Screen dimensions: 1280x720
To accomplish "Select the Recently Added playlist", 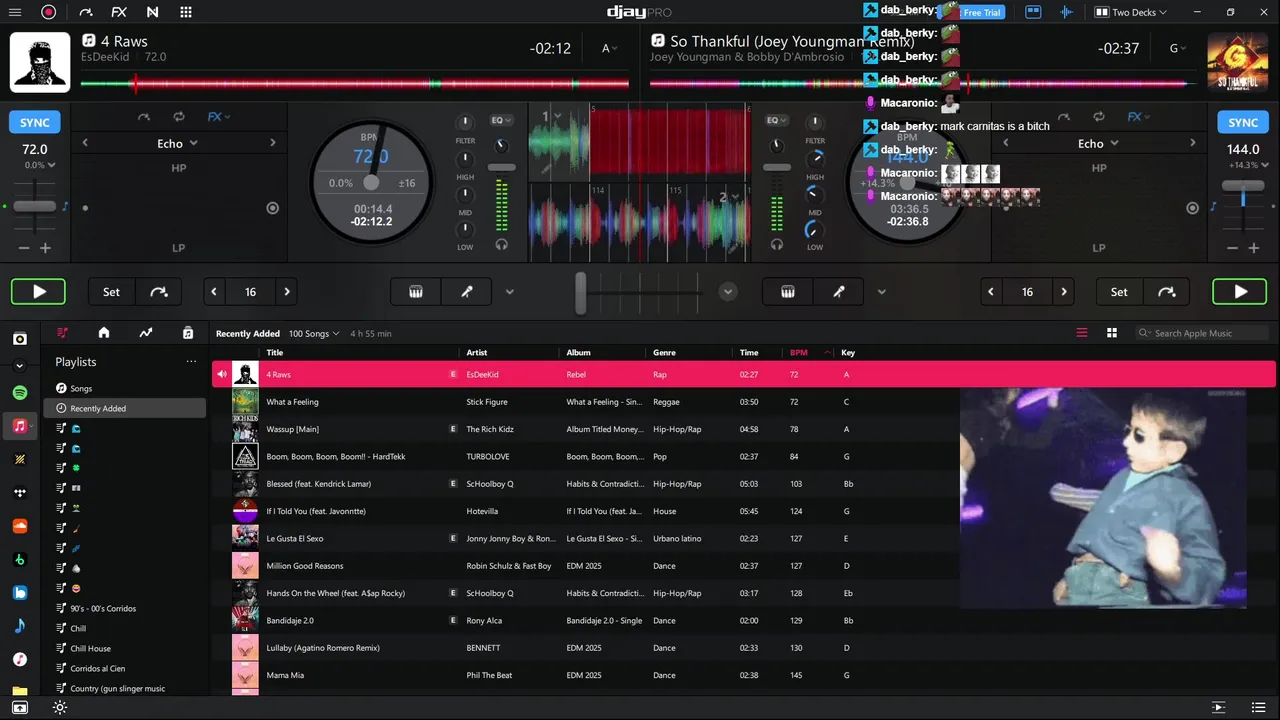I will pos(125,408).
